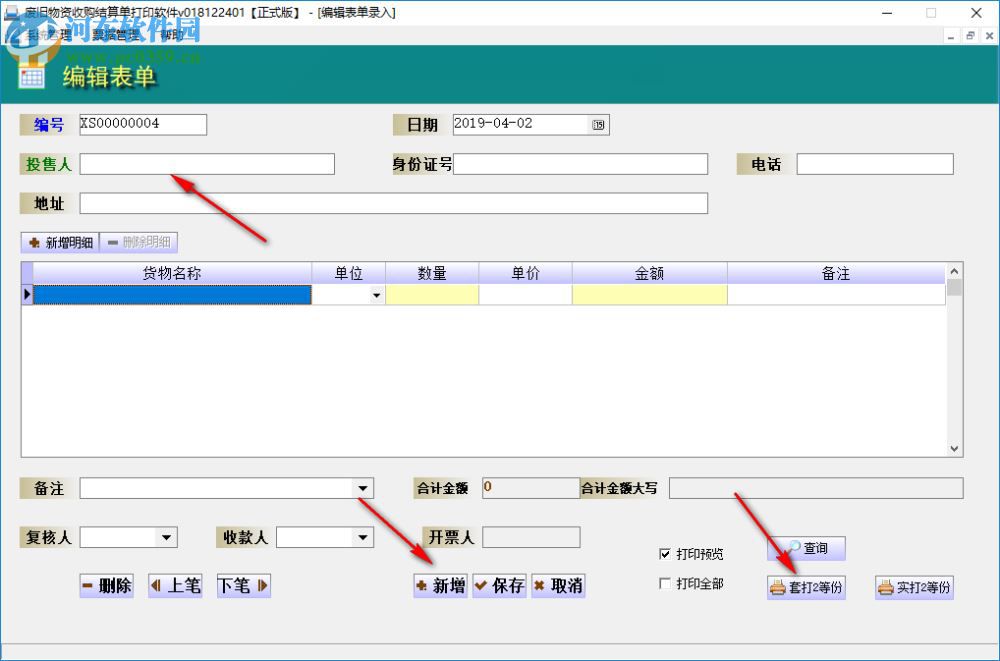Expand the 收款人 dropdown

(x=362, y=537)
